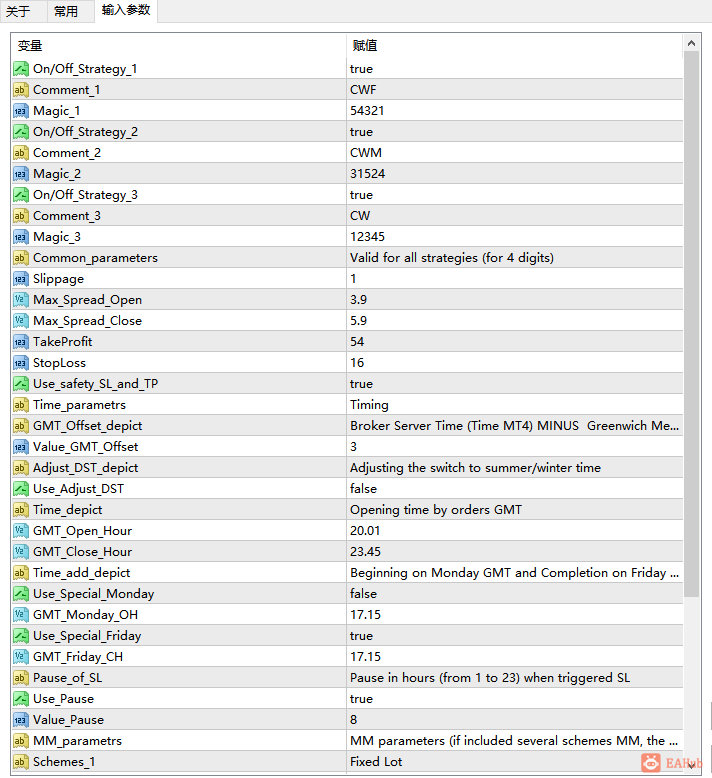Click the scroll up arrow
This screenshot has width=712, height=778.
[692, 44]
